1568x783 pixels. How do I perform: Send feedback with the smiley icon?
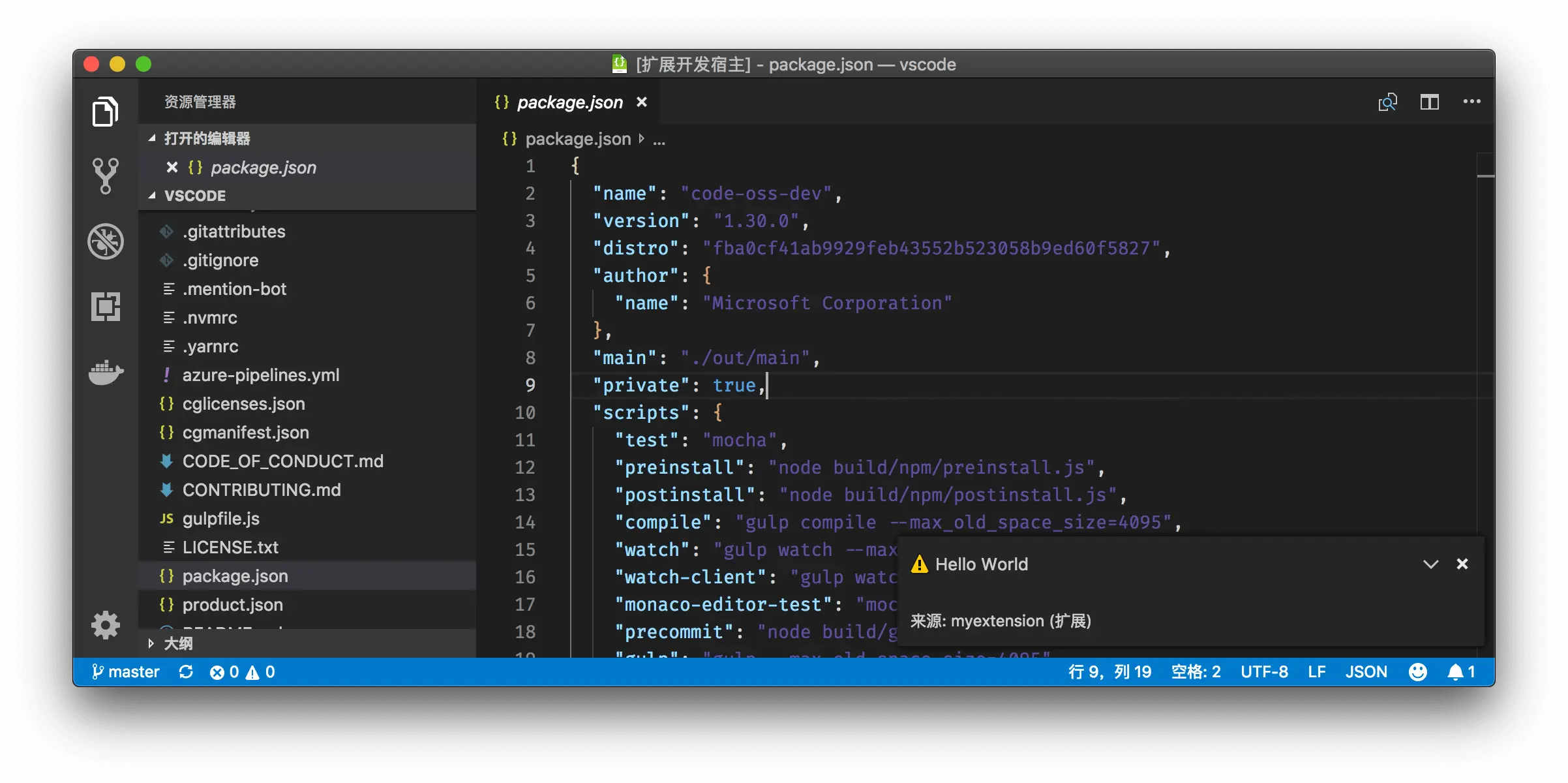[1417, 672]
